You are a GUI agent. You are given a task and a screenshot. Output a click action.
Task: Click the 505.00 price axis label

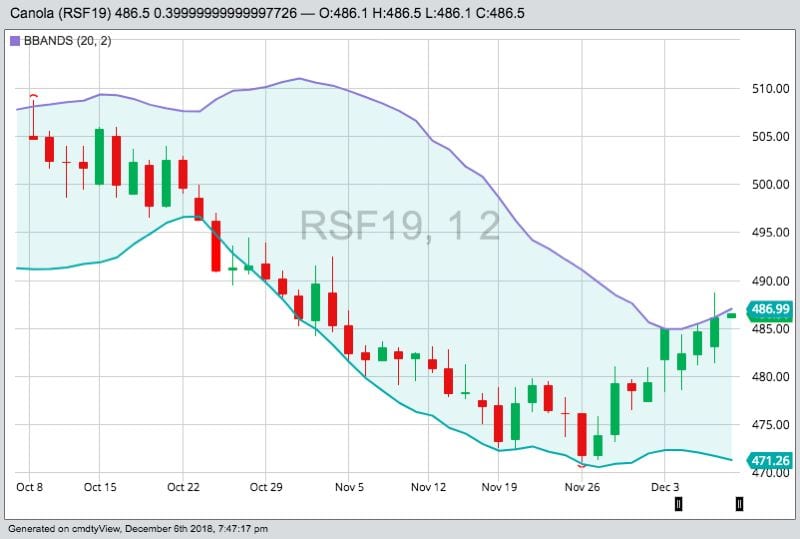tap(770, 137)
